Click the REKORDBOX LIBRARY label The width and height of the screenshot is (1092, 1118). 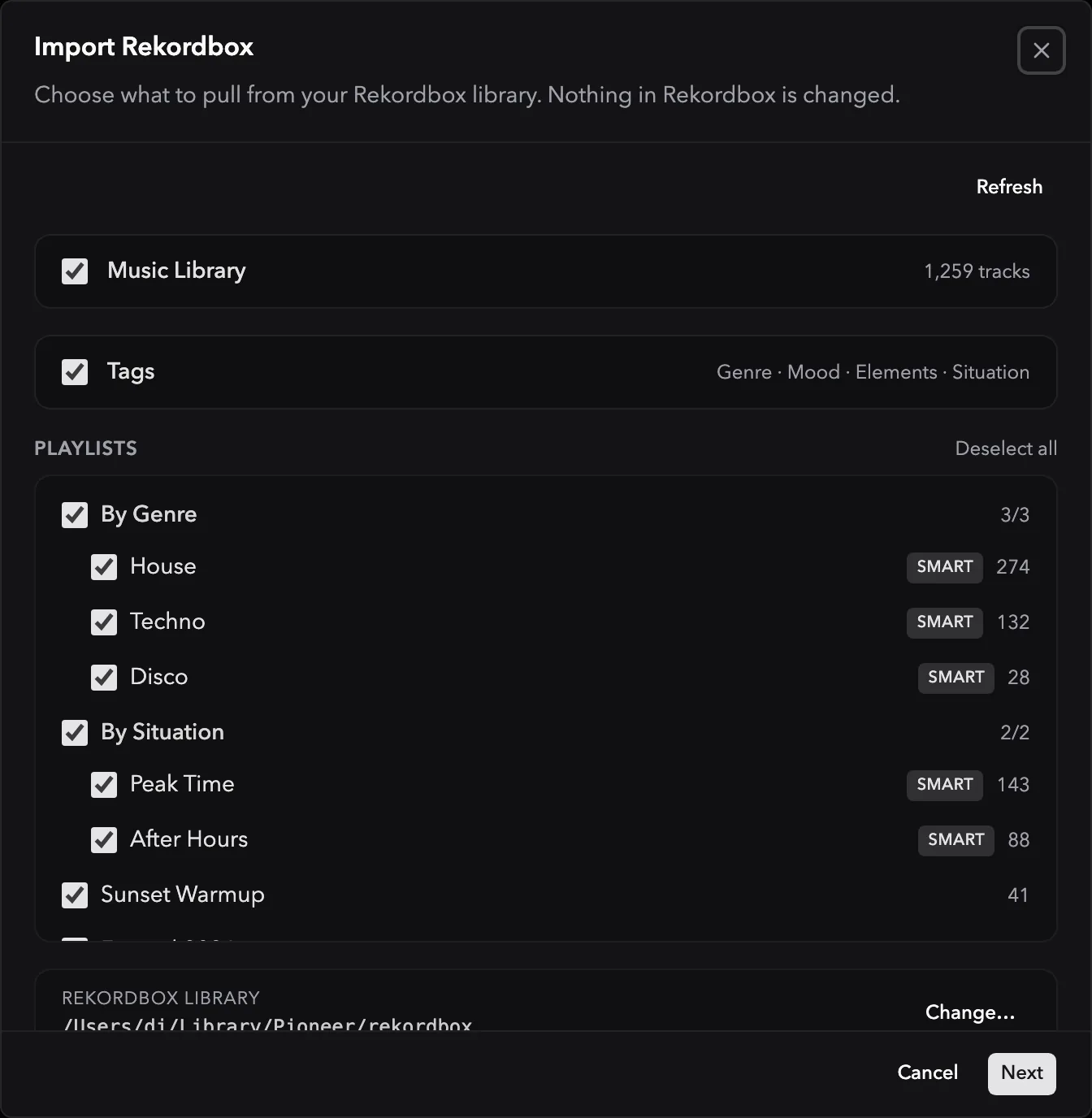[x=161, y=998]
